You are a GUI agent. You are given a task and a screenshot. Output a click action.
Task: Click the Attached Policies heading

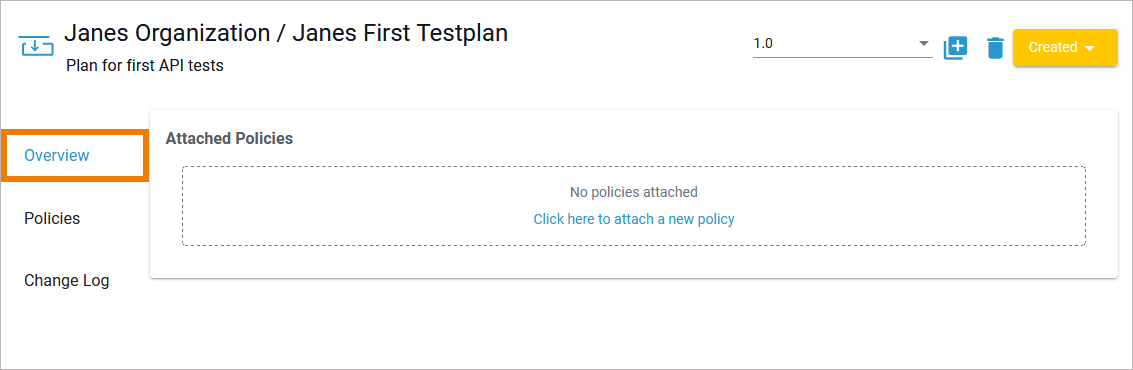[229, 138]
